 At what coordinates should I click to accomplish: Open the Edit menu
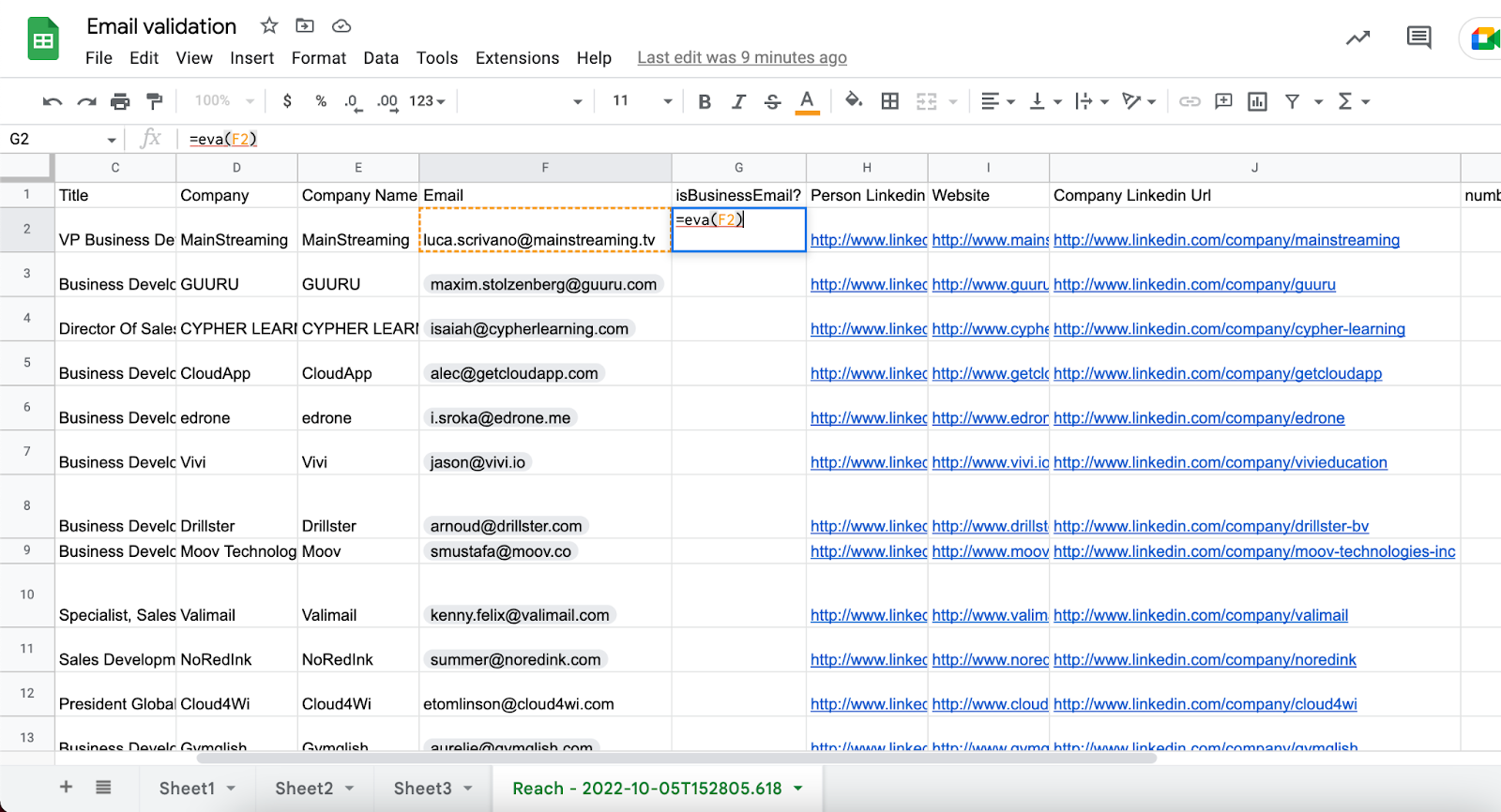point(144,58)
